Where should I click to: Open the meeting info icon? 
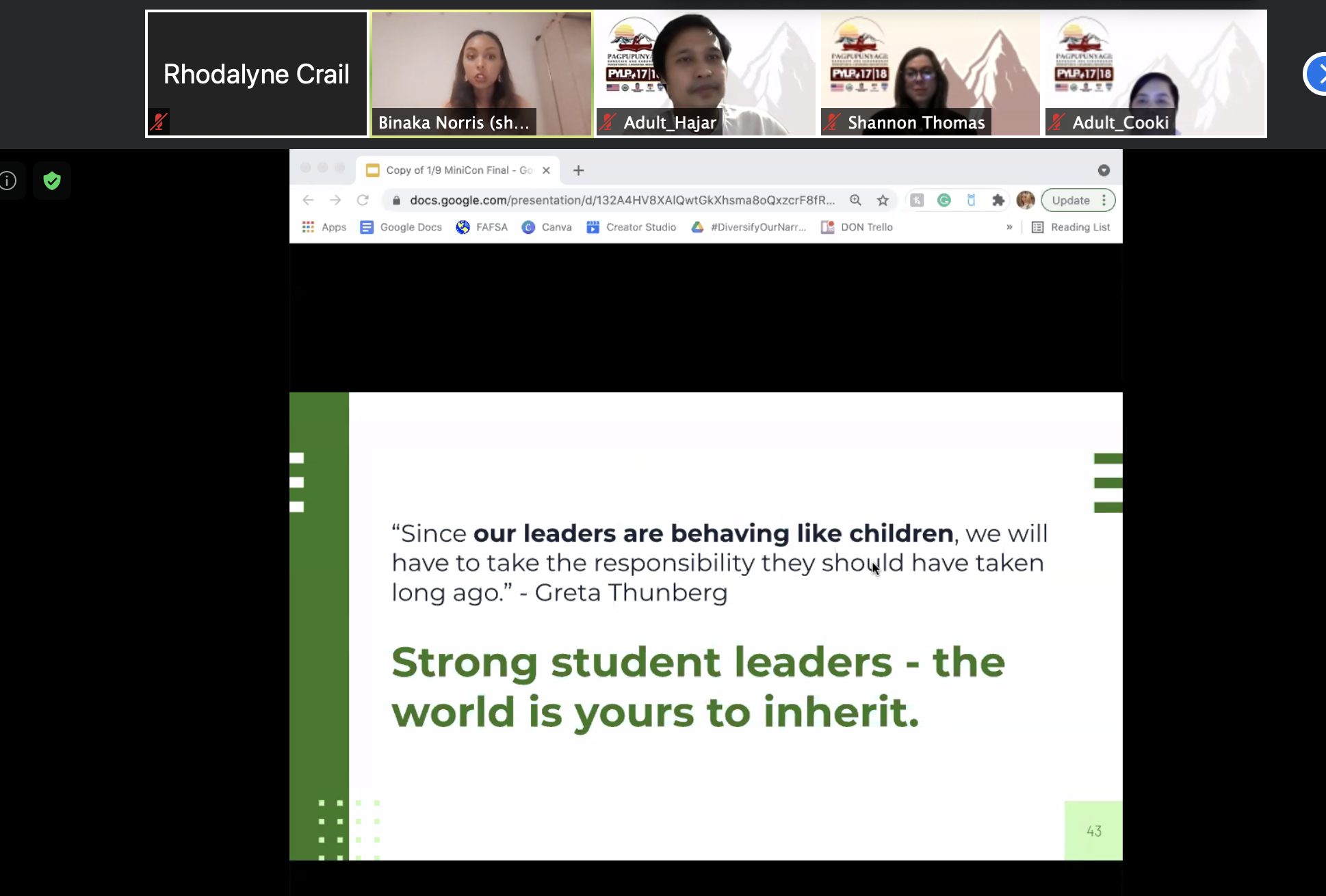coord(8,181)
